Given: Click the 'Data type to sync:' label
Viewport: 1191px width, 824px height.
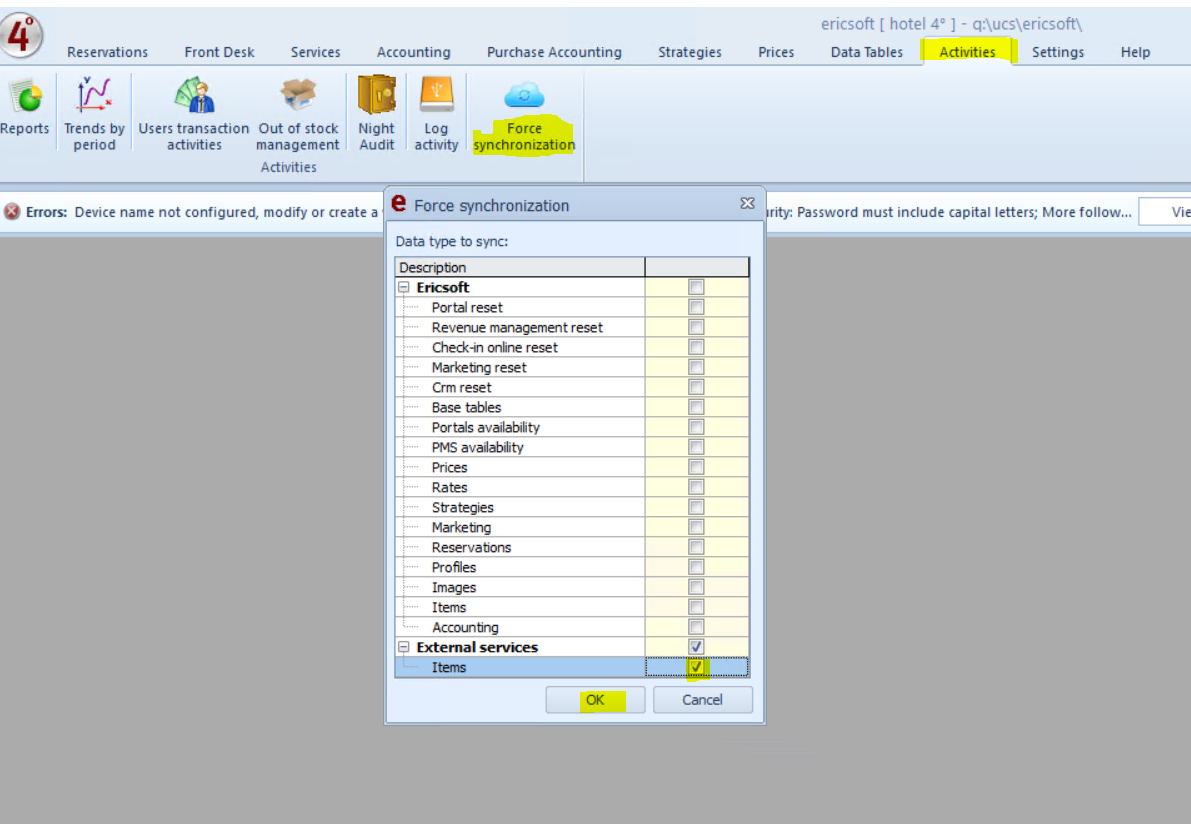Looking at the screenshot, I should click(452, 242).
